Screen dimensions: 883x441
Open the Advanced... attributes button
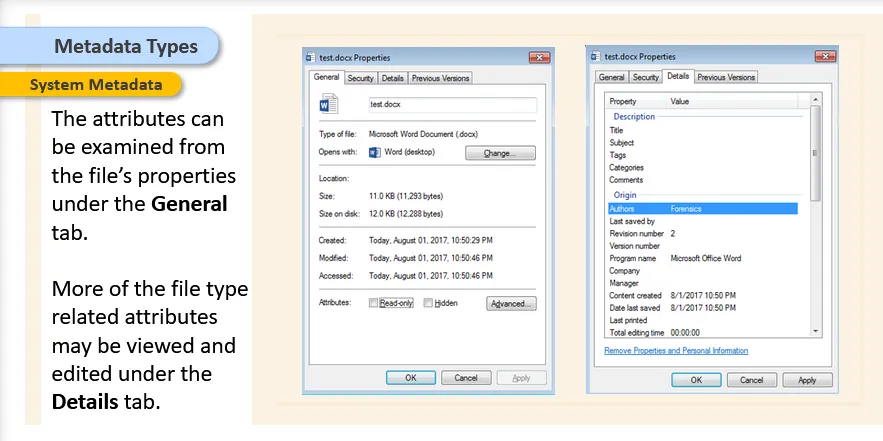(511, 303)
